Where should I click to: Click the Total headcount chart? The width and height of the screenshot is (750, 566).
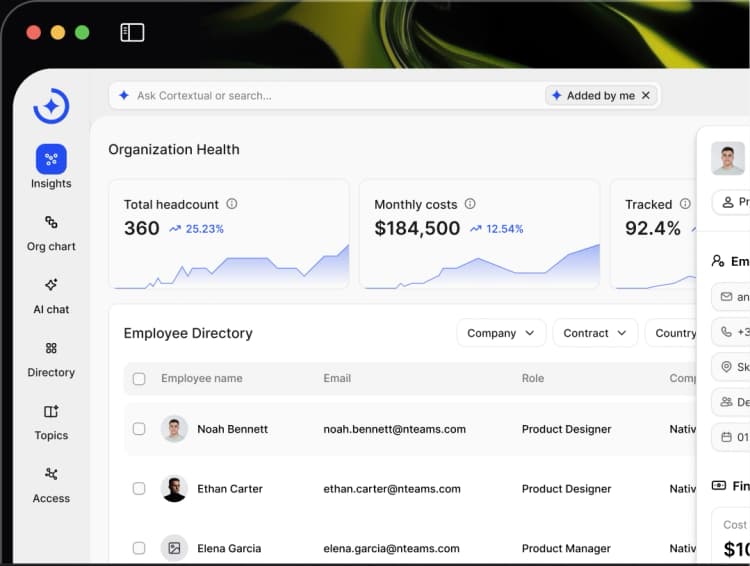[x=230, y=267]
